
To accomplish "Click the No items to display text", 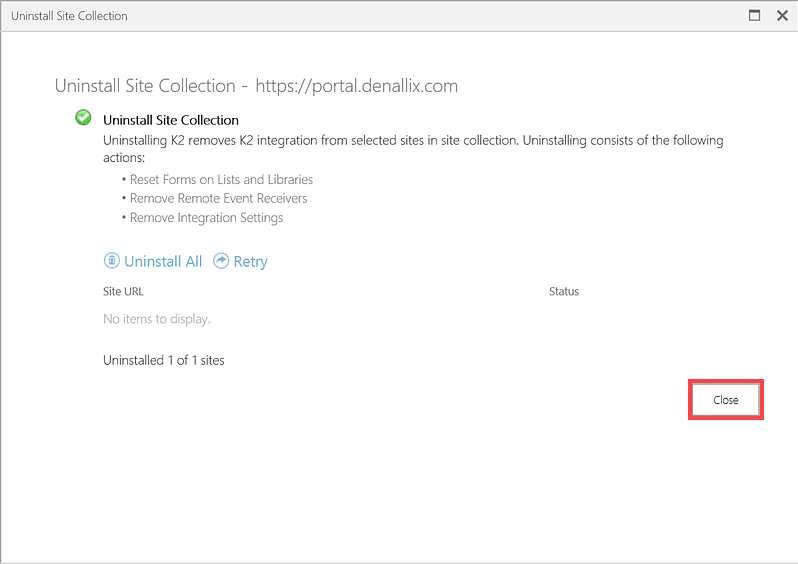I will (157, 320).
